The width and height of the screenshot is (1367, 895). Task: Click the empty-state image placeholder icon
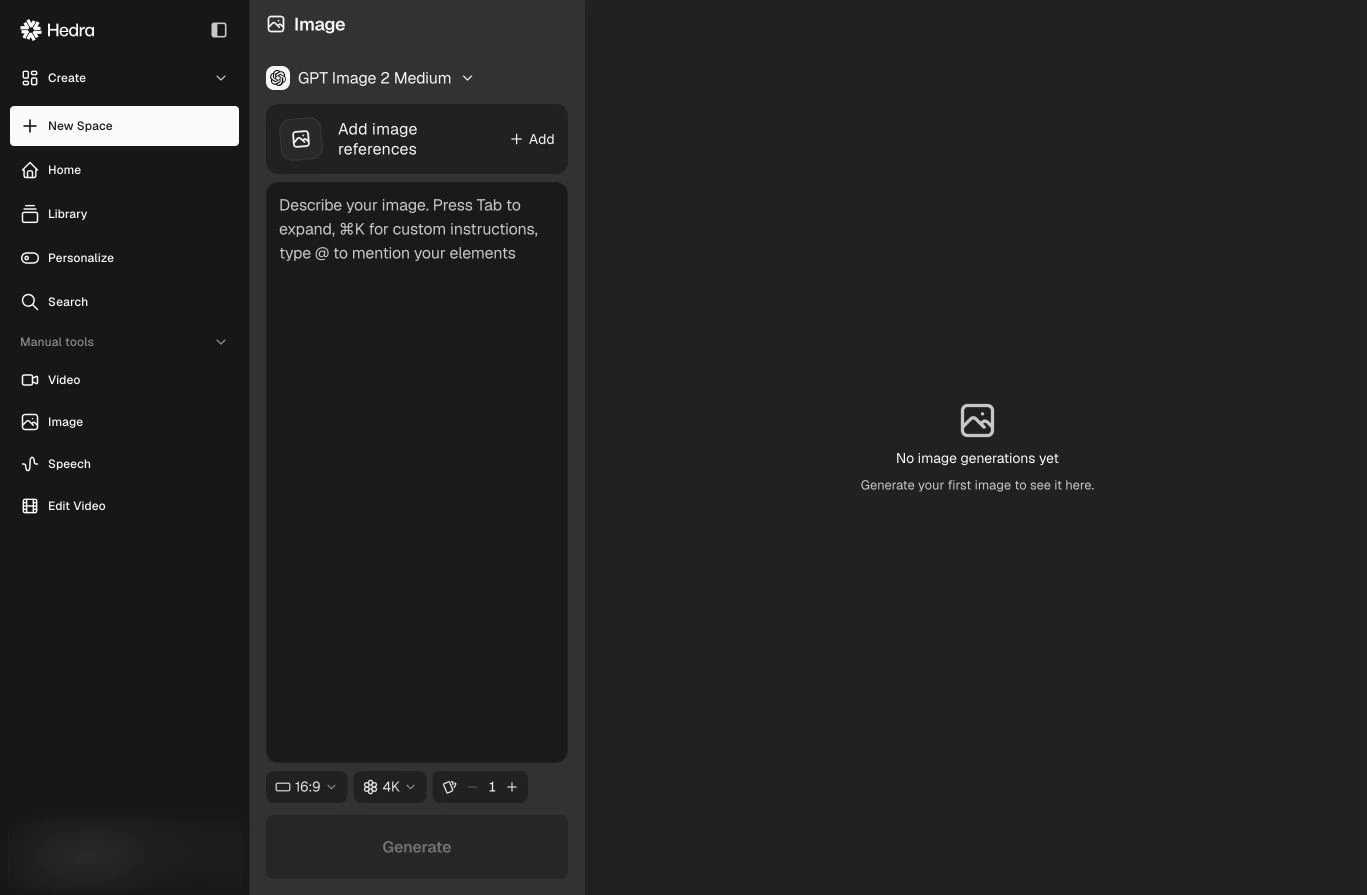[977, 420]
